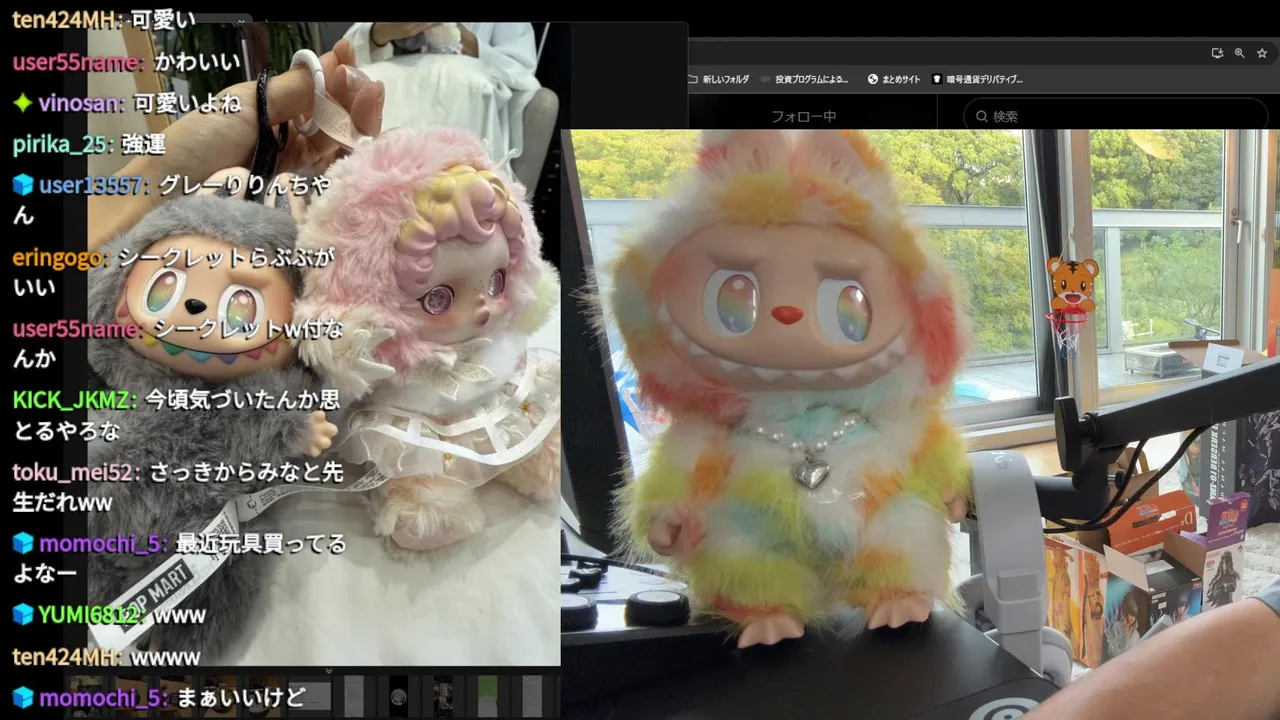Image resolution: width=1280 pixels, height=720 pixels.
Task: Click the blue cube badge beside YUMI6812
Action: click(22, 614)
